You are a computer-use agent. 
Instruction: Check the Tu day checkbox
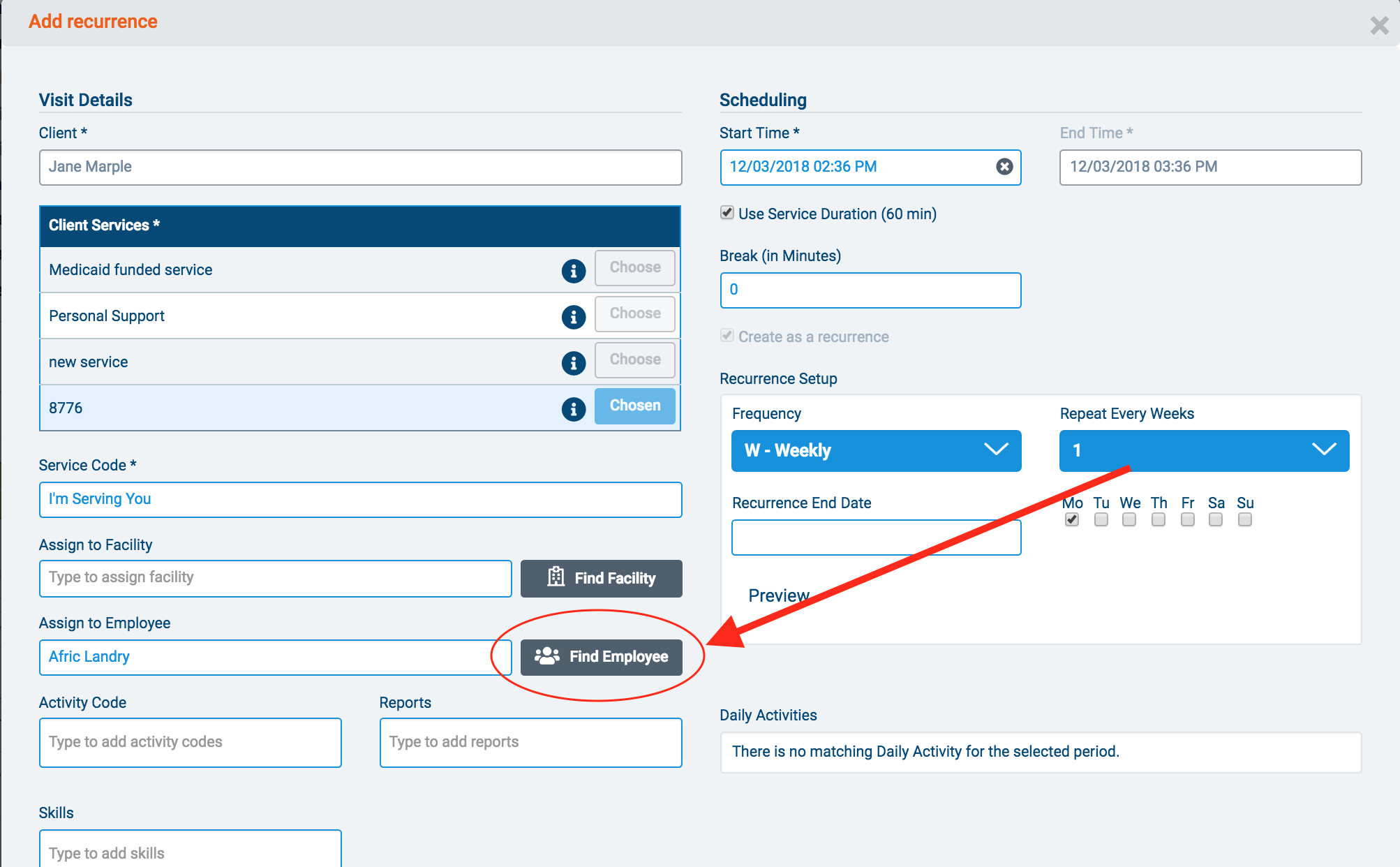pyautogui.click(x=1101, y=519)
